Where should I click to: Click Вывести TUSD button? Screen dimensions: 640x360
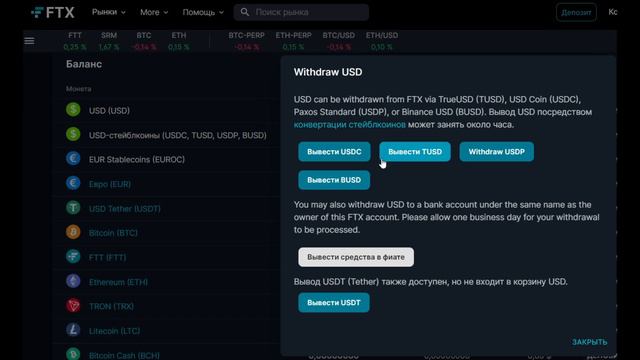click(415, 152)
